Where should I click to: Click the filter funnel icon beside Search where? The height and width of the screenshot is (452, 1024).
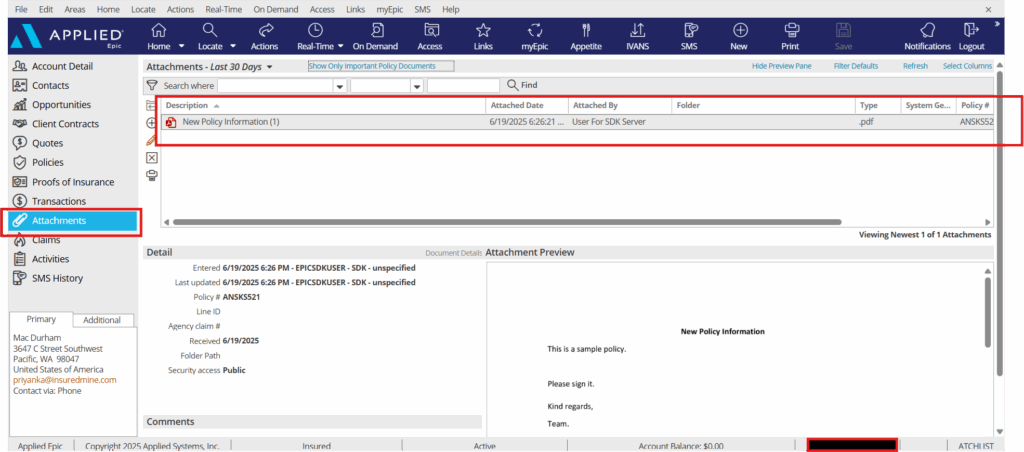coord(152,85)
